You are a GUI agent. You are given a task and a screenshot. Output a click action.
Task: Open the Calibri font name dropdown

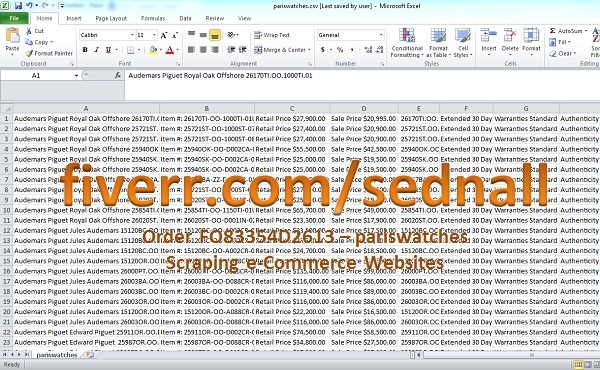(132, 35)
